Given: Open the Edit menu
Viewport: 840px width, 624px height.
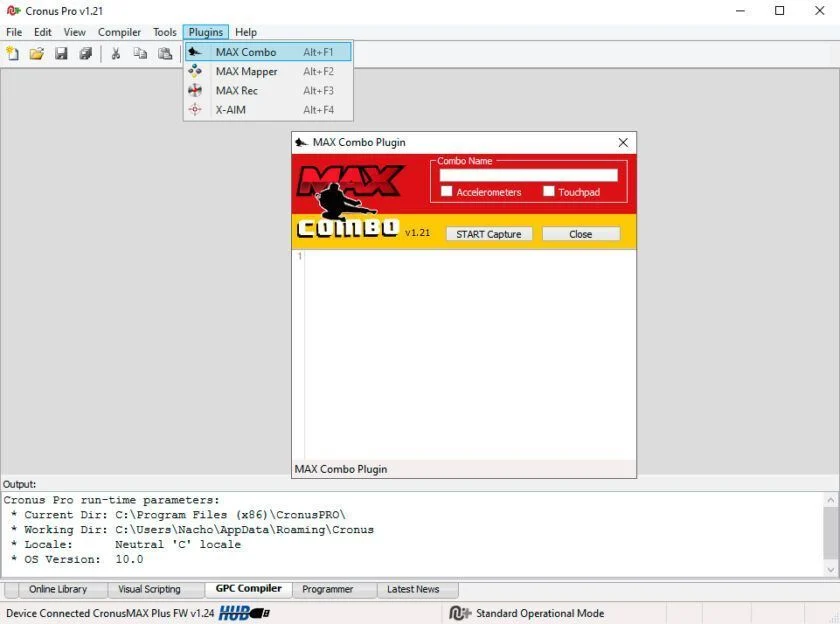Looking at the screenshot, I should [43, 32].
